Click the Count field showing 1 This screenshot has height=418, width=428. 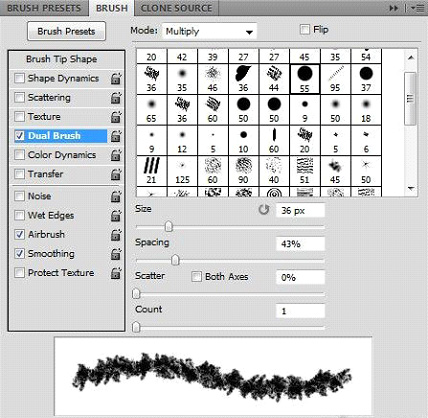(300, 311)
